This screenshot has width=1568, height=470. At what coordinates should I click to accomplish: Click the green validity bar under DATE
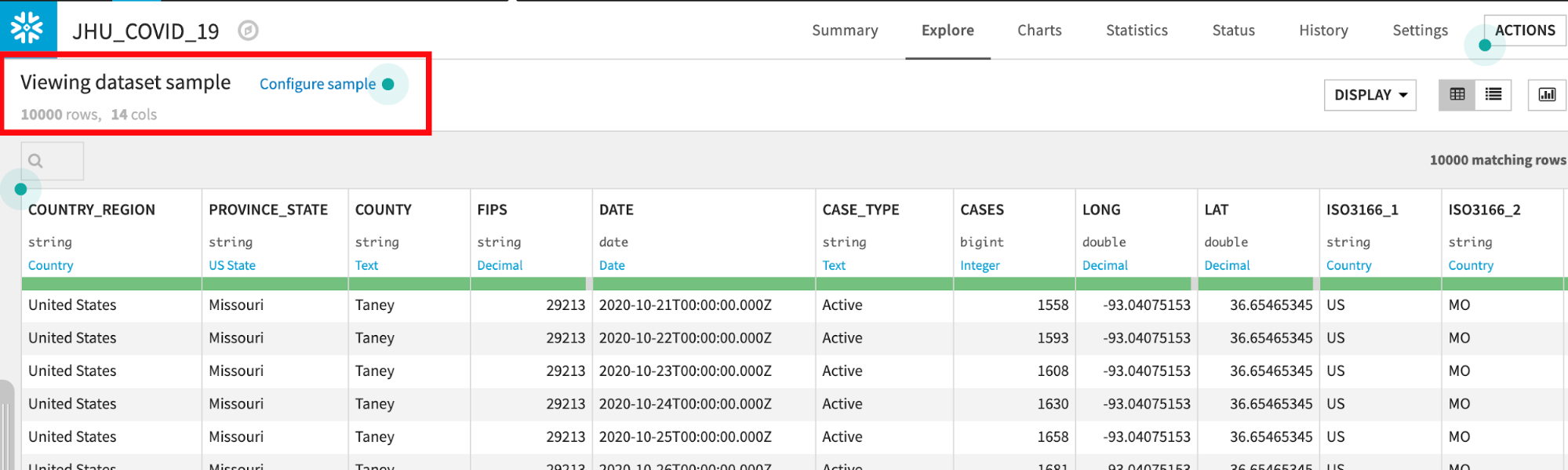pos(703,283)
